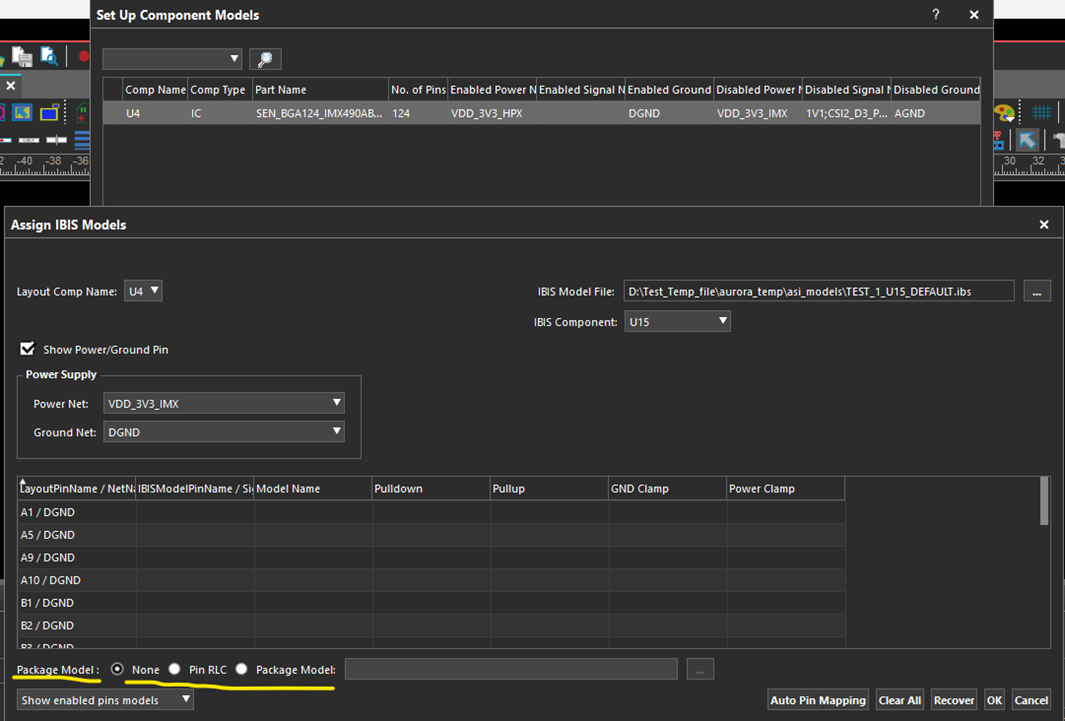1065x721 pixels.
Task: Click the Comp Name column header
Action: (x=155, y=90)
